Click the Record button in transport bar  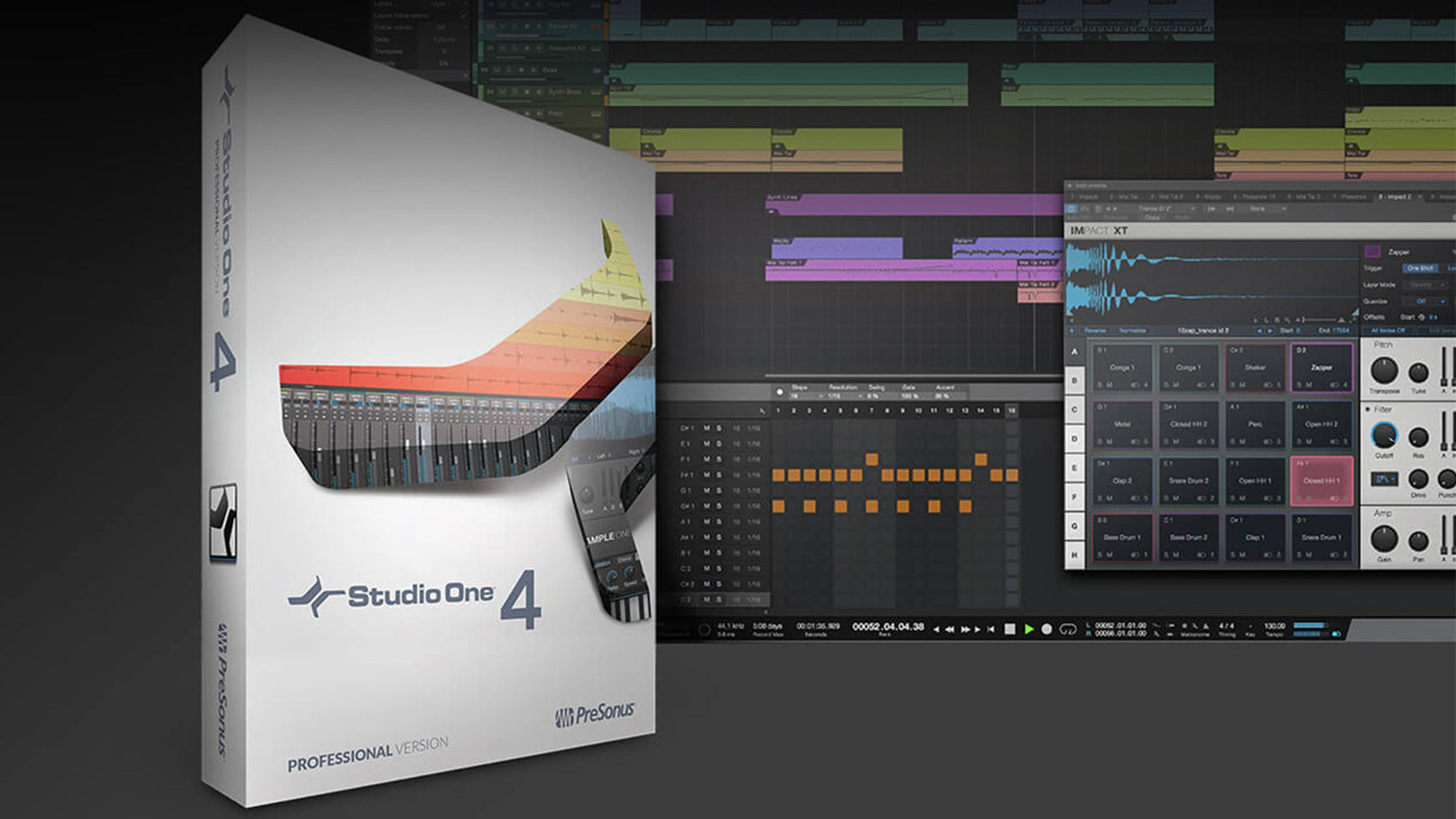pyautogui.click(x=1046, y=629)
